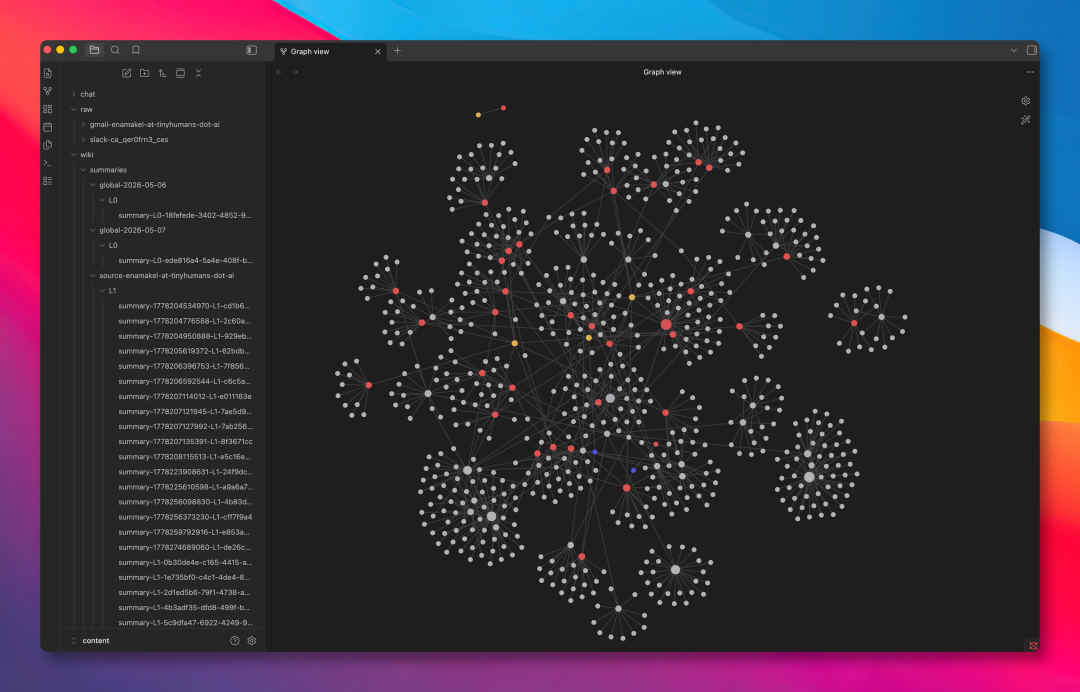Open summary-1778204950888-L1-929eb note

tap(185, 336)
